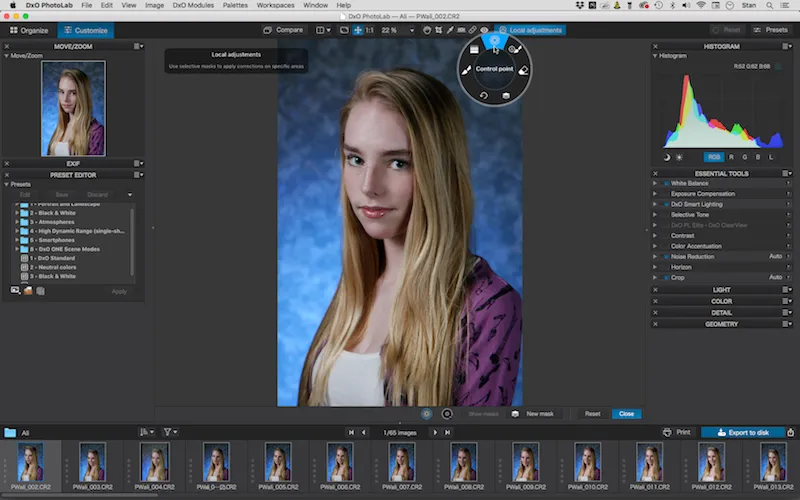Expand the 3 - Atmospheres preset folder
The image size is (800, 500).
click(17, 222)
